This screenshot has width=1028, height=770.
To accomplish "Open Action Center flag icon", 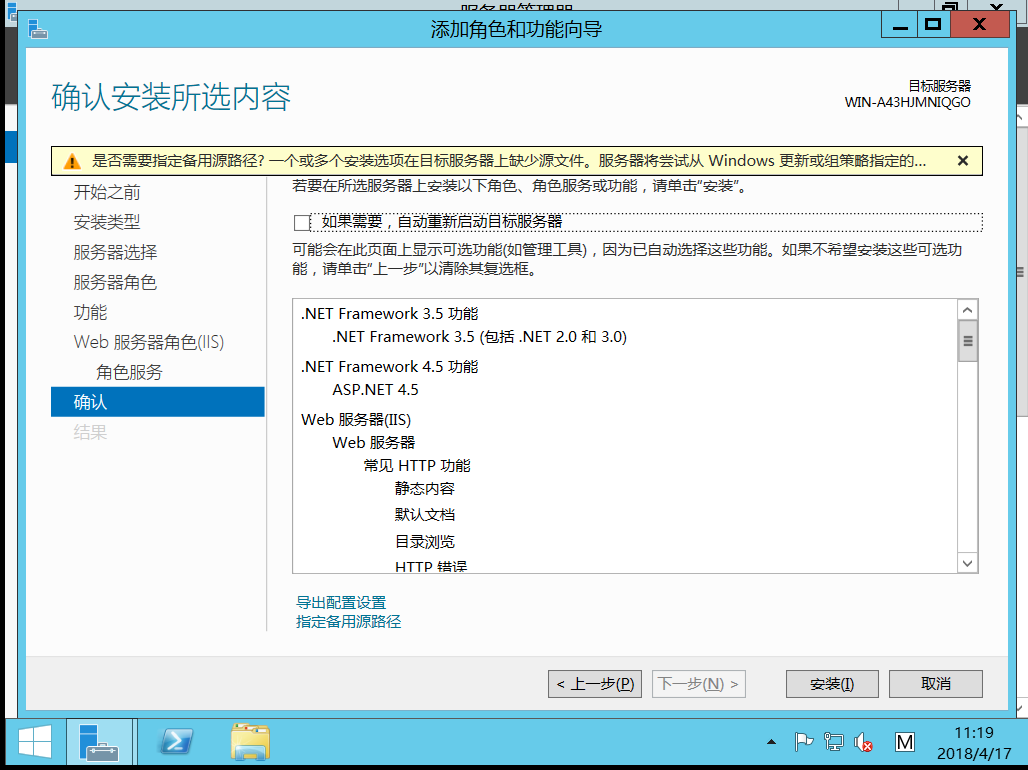I will (803, 742).
